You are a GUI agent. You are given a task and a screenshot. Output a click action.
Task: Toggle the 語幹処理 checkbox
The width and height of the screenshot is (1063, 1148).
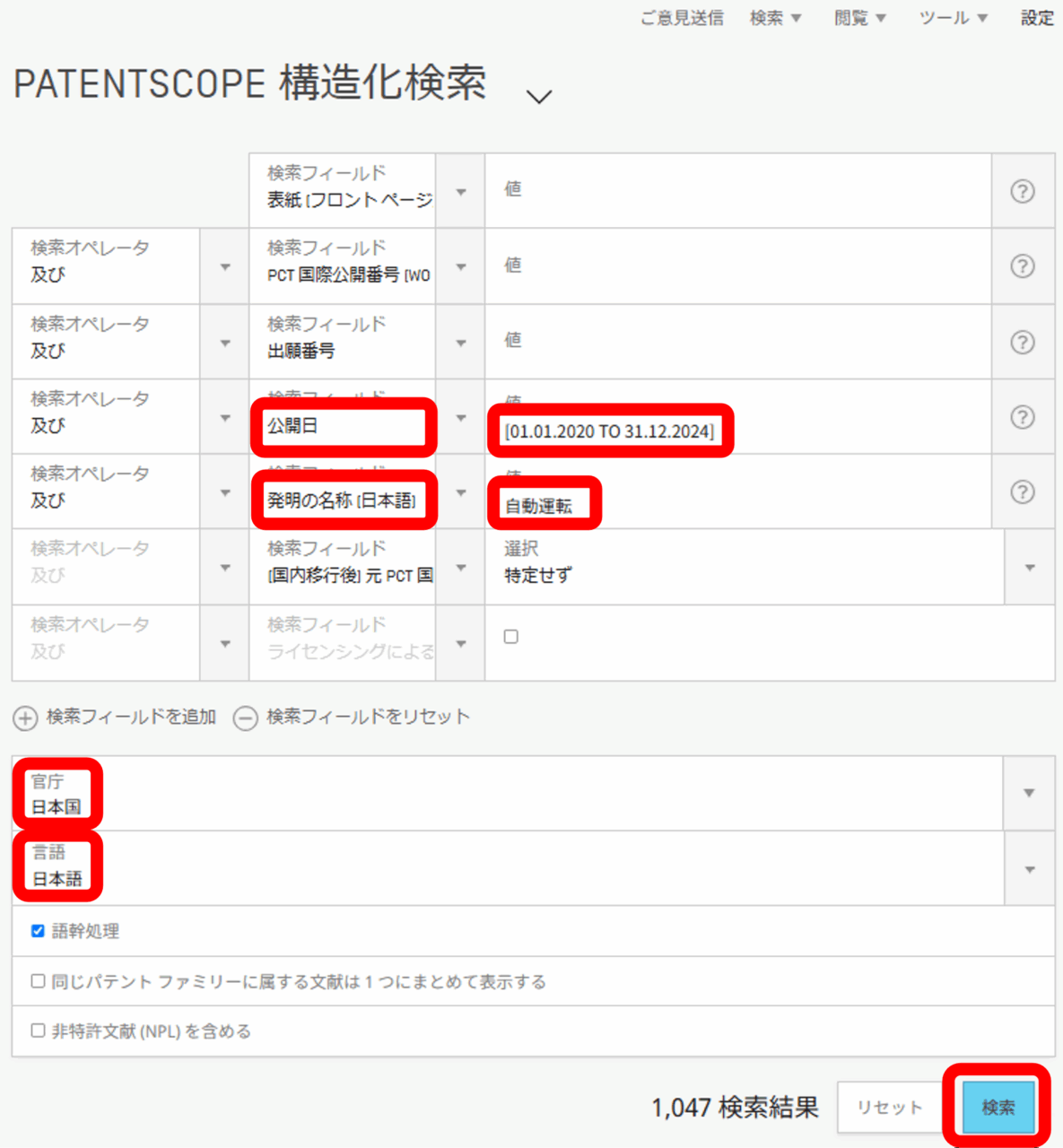click(x=38, y=931)
